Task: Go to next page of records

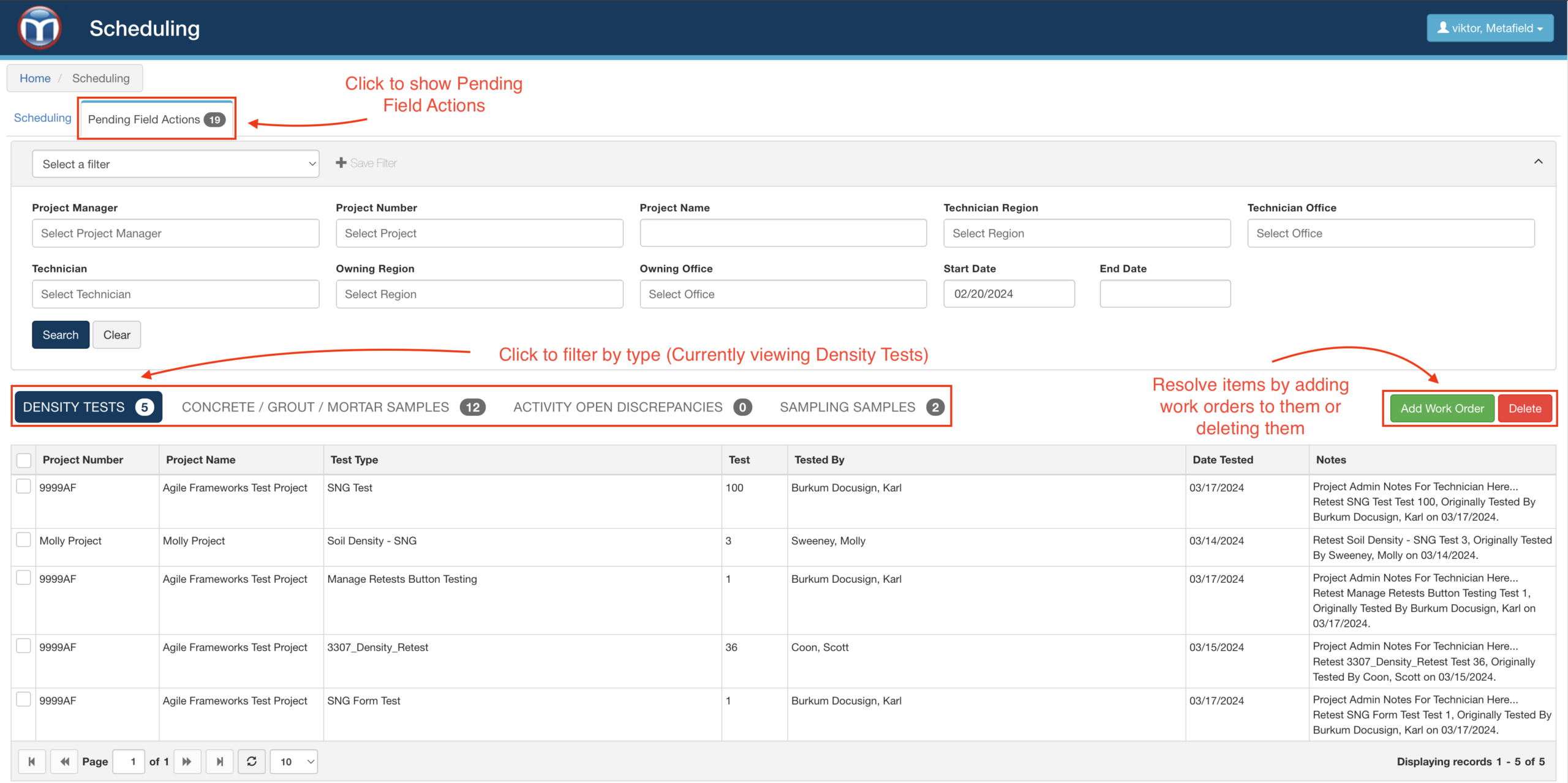Action: pyautogui.click(x=187, y=762)
